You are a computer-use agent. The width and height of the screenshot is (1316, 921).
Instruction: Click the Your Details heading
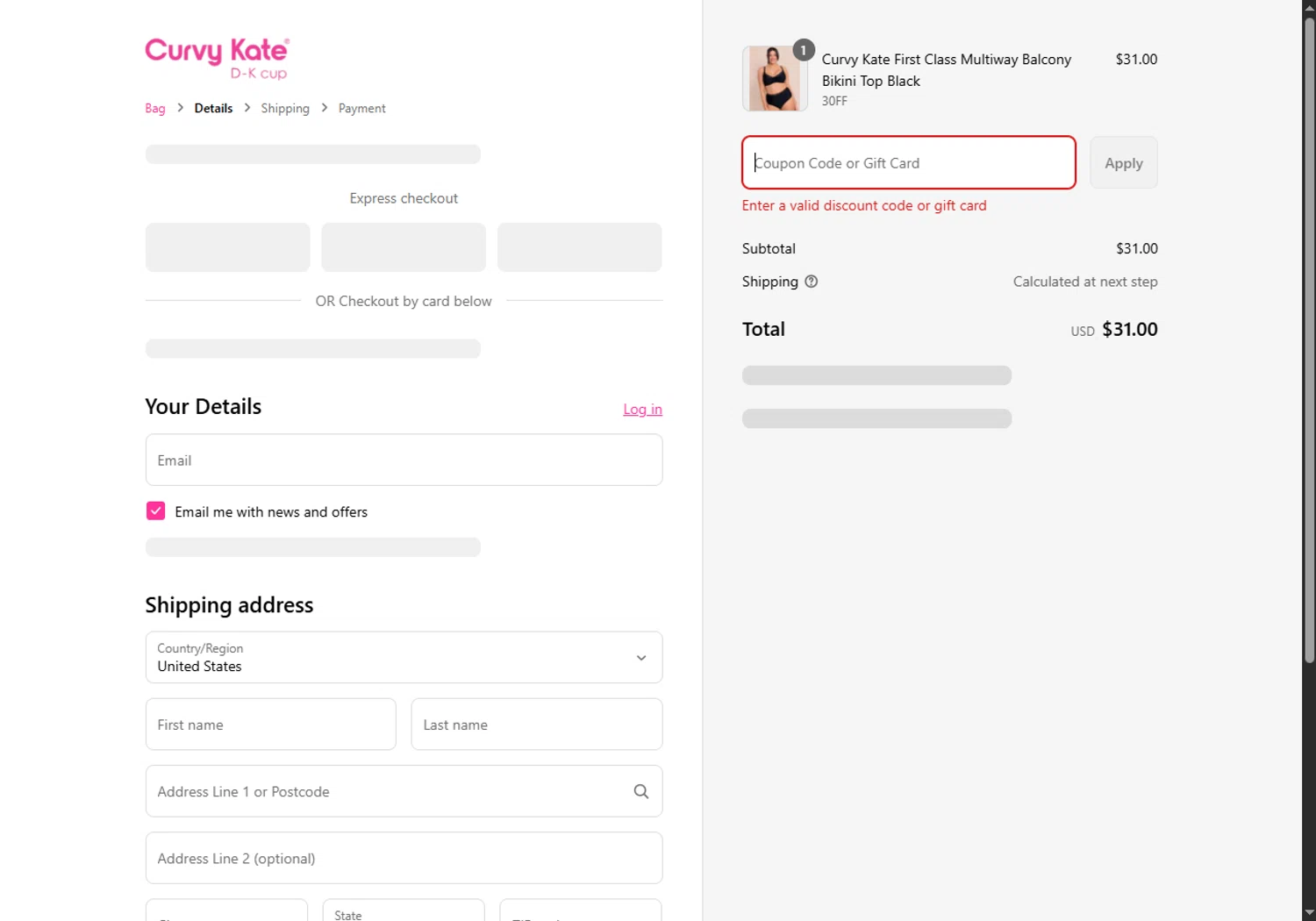(203, 406)
